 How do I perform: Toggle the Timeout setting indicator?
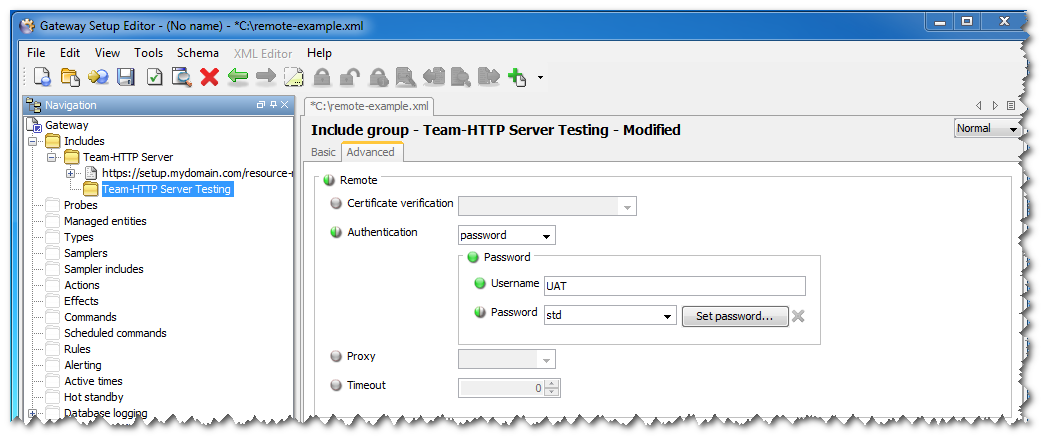(336, 386)
